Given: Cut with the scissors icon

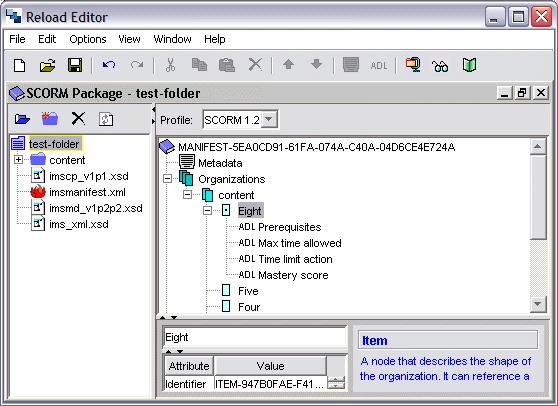Looking at the screenshot, I should coord(170,65).
